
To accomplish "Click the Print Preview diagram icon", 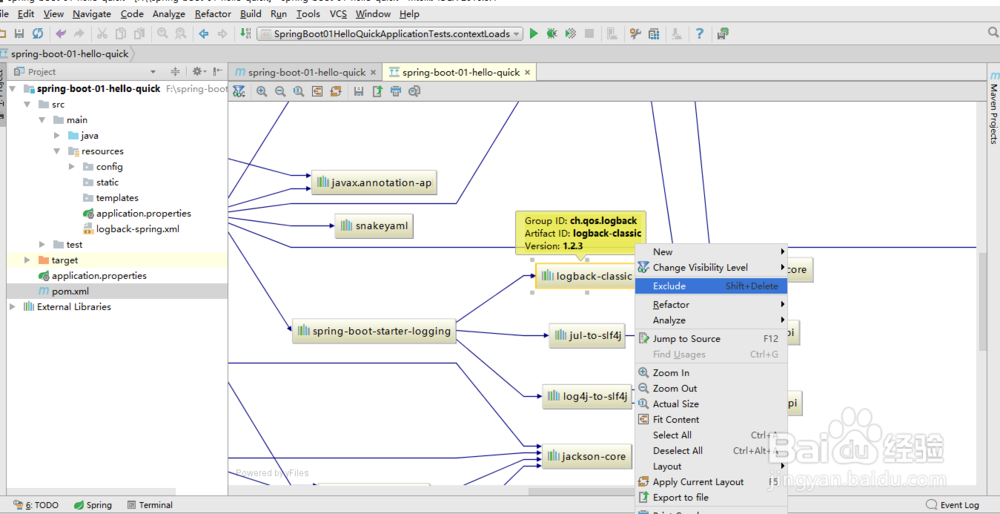I will (414, 91).
